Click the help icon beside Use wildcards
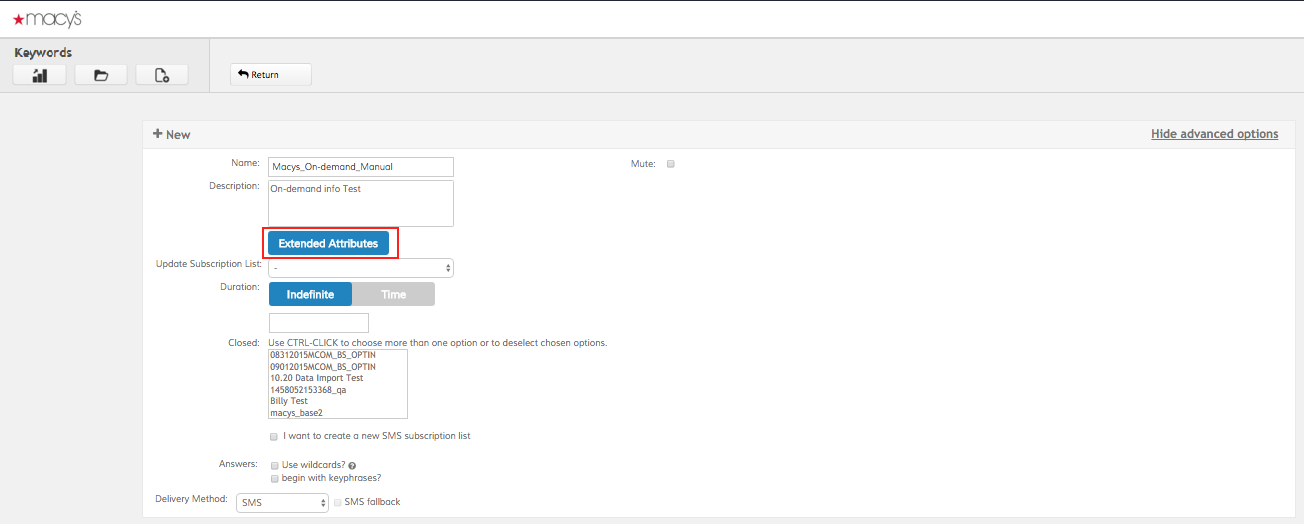The width and height of the screenshot is (1304, 524). tap(352, 466)
